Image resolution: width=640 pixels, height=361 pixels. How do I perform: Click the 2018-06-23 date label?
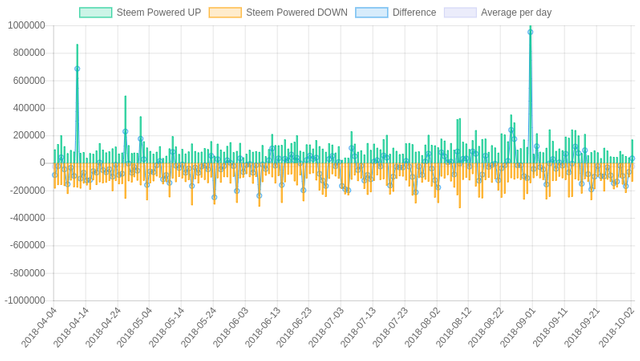[295, 328]
